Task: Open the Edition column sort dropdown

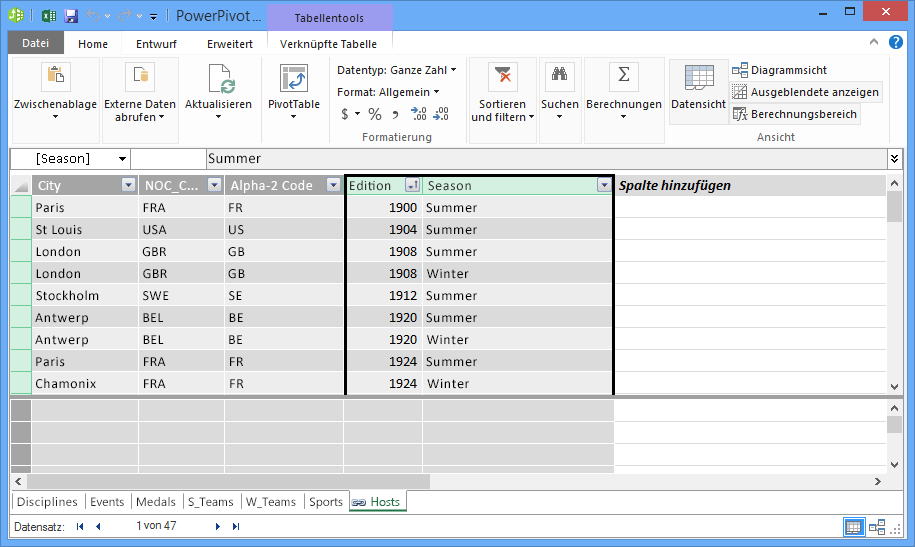Action: point(413,186)
